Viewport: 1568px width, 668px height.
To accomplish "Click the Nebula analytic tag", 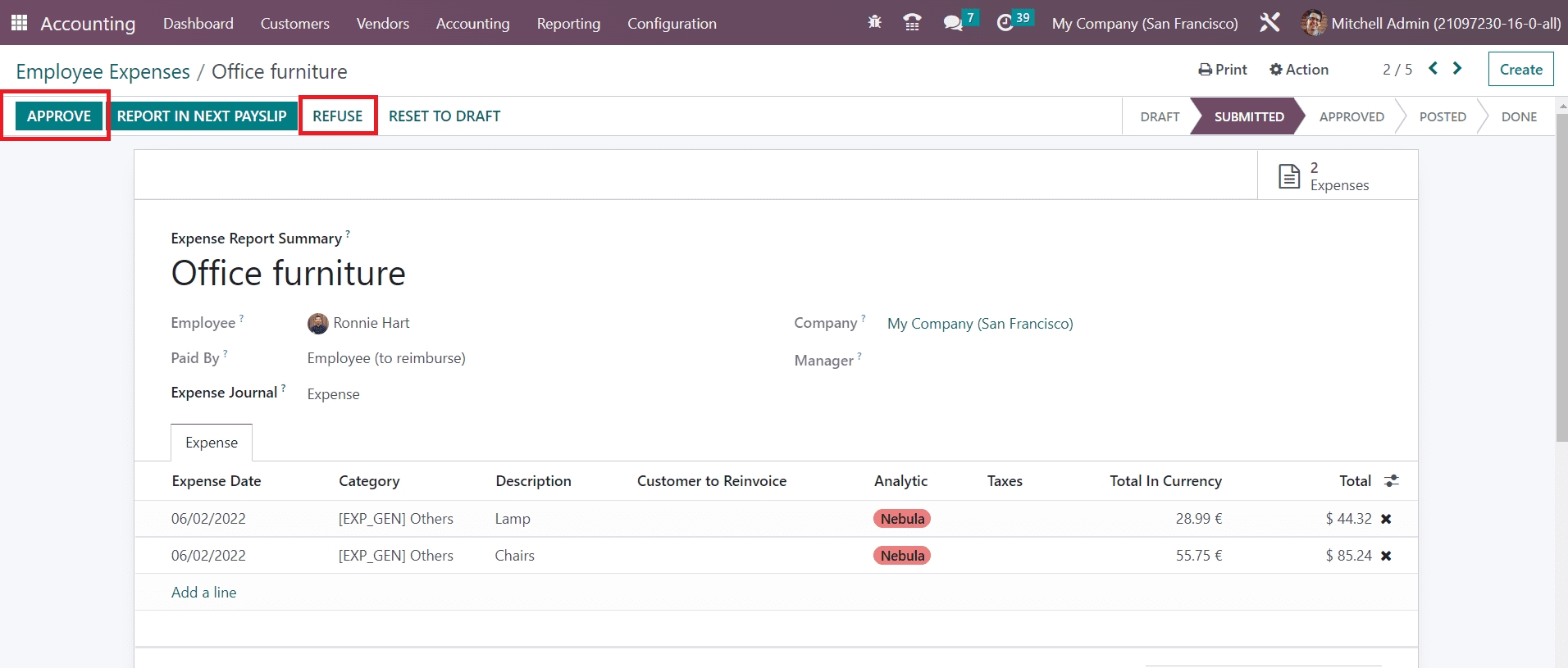I will click(x=902, y=519).
